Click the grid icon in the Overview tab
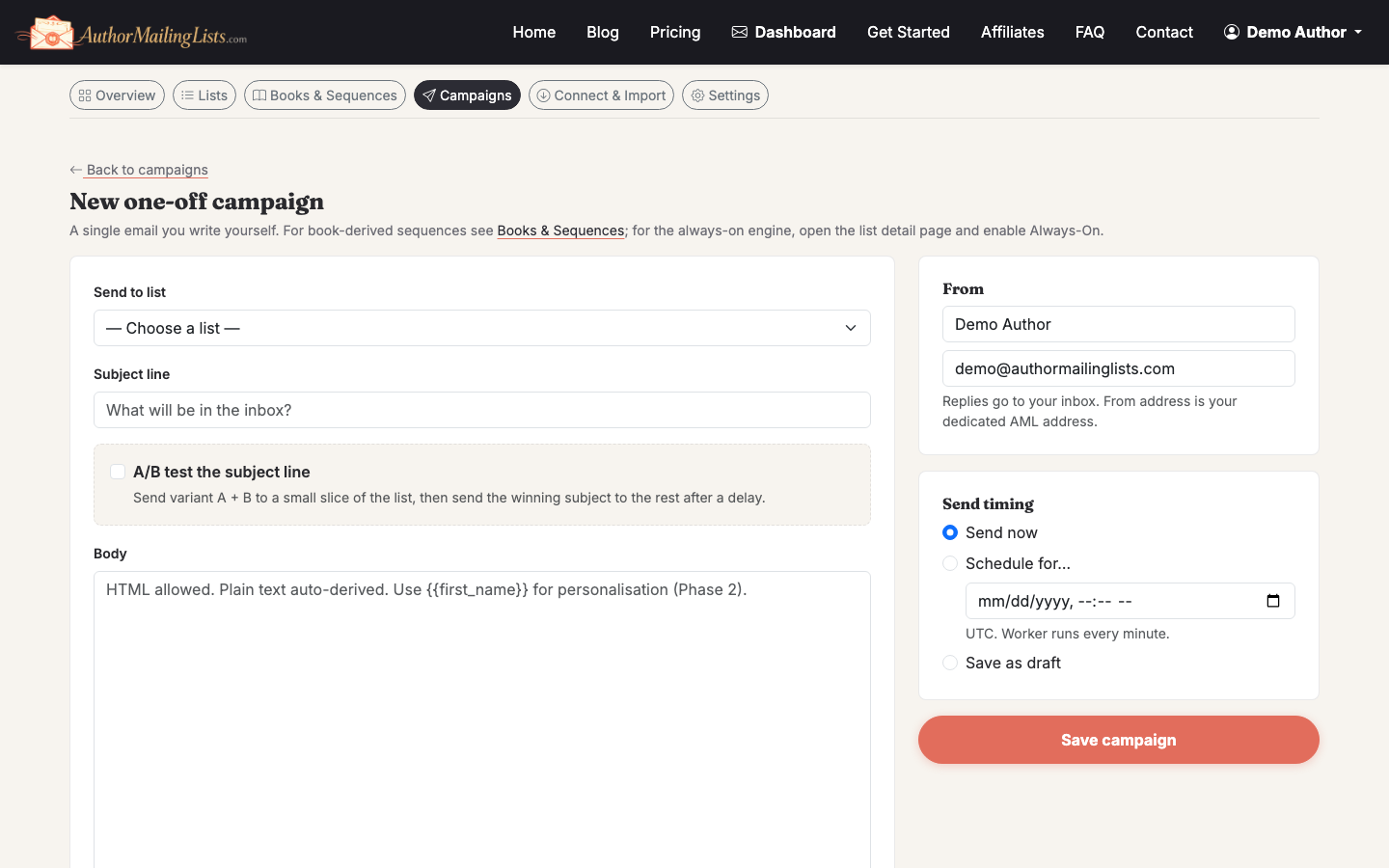Screen dimensions: 1389x868 (x=85, y=95)
